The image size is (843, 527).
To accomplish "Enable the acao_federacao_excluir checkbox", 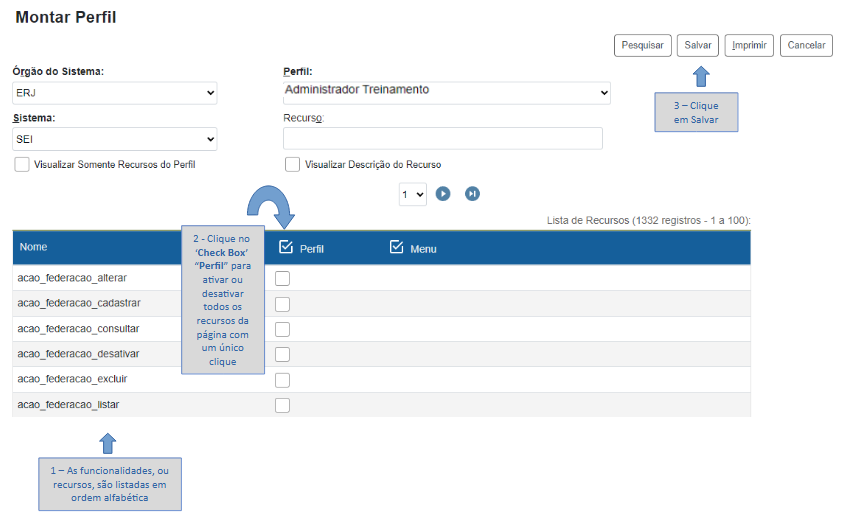I will (282, 380).
